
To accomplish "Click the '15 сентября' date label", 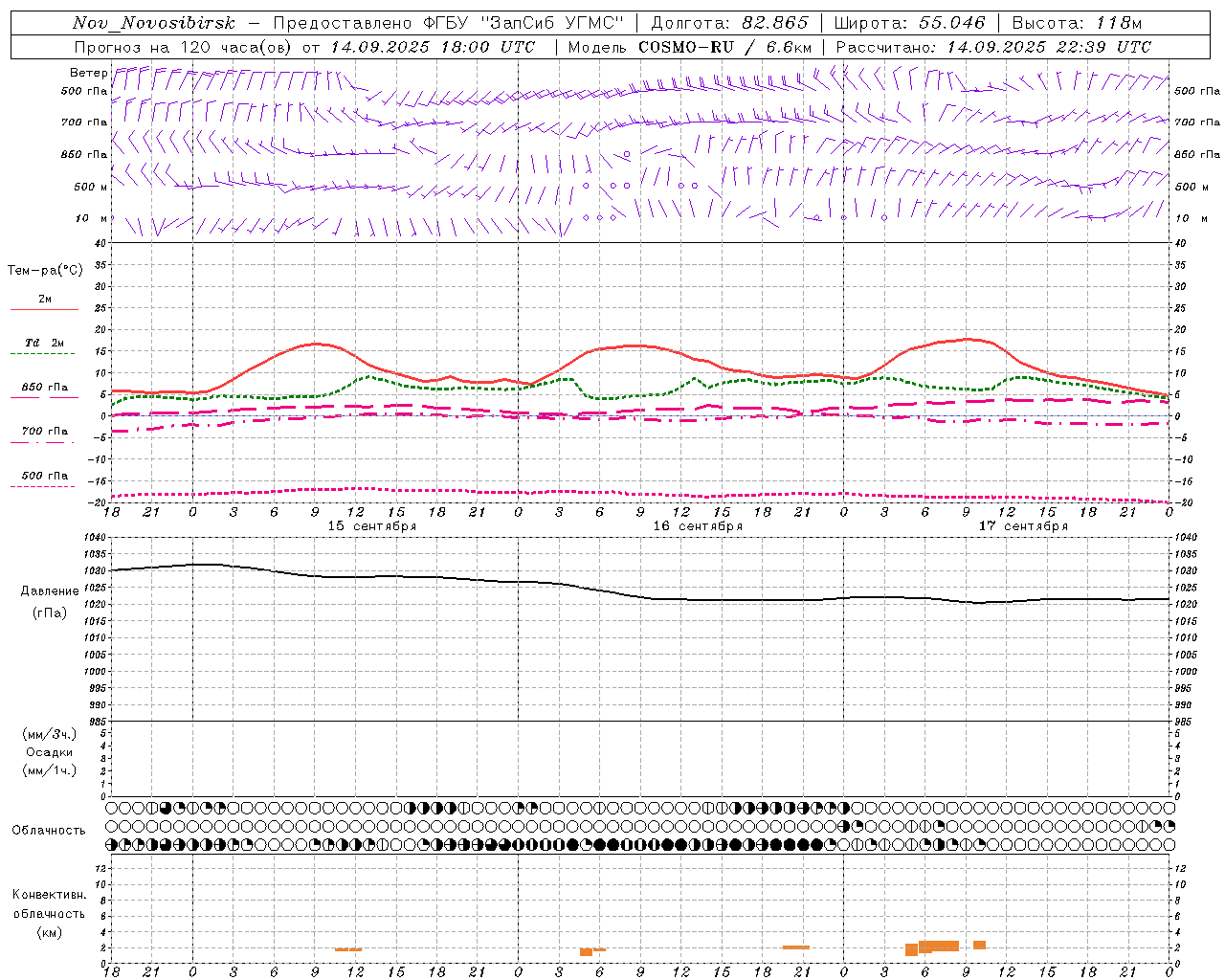I will 372,526.
